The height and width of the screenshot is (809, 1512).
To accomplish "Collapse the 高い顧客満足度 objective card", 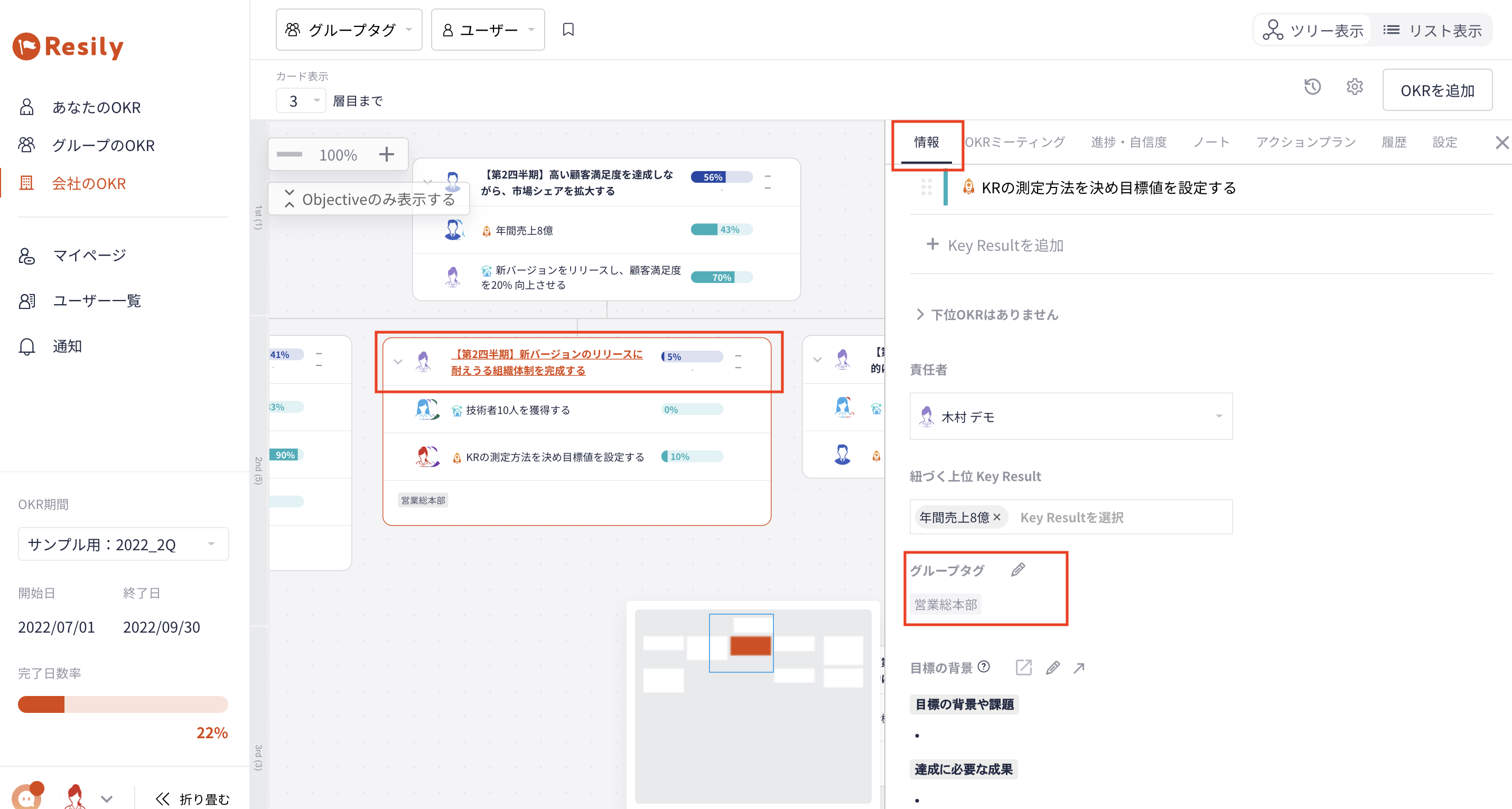I will pos(428,182).
